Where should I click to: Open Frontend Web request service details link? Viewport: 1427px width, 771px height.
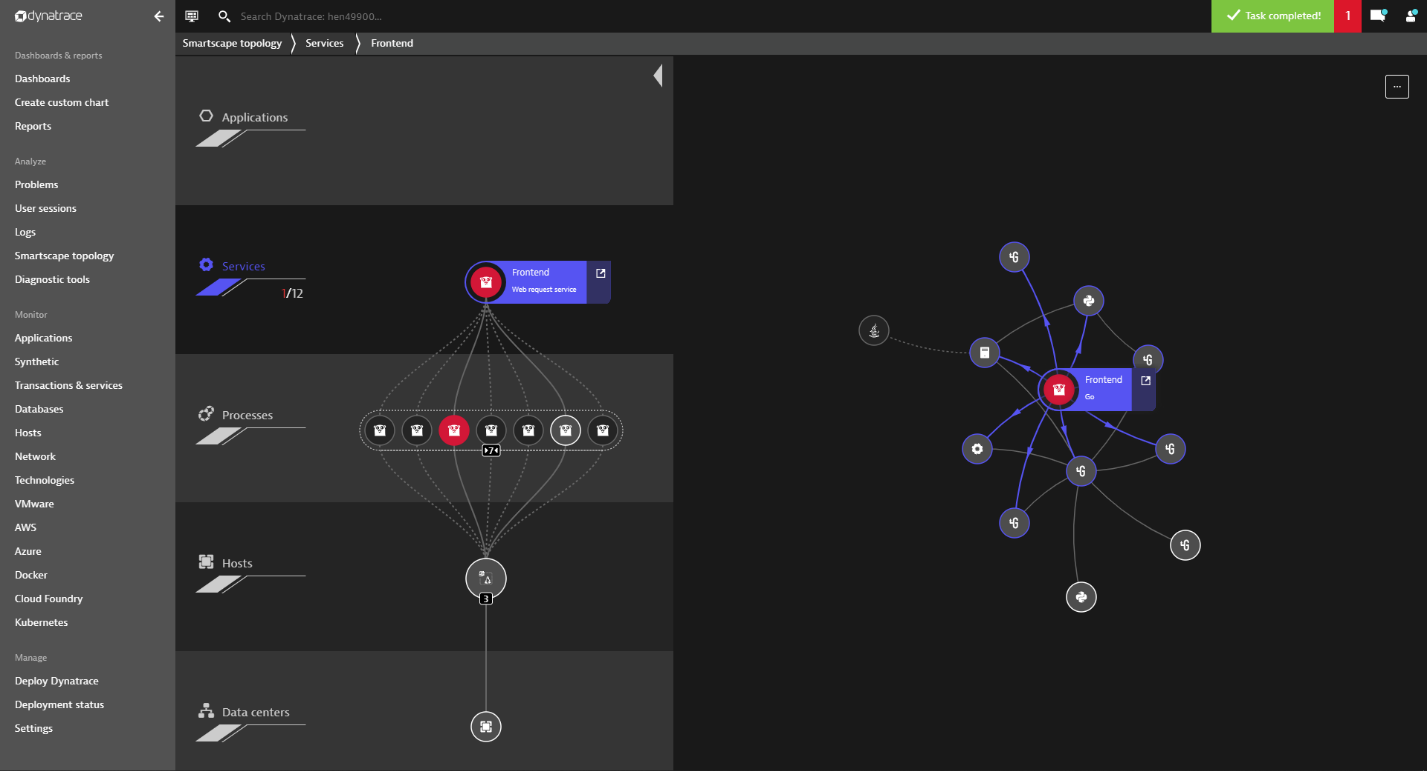(600, 273)
